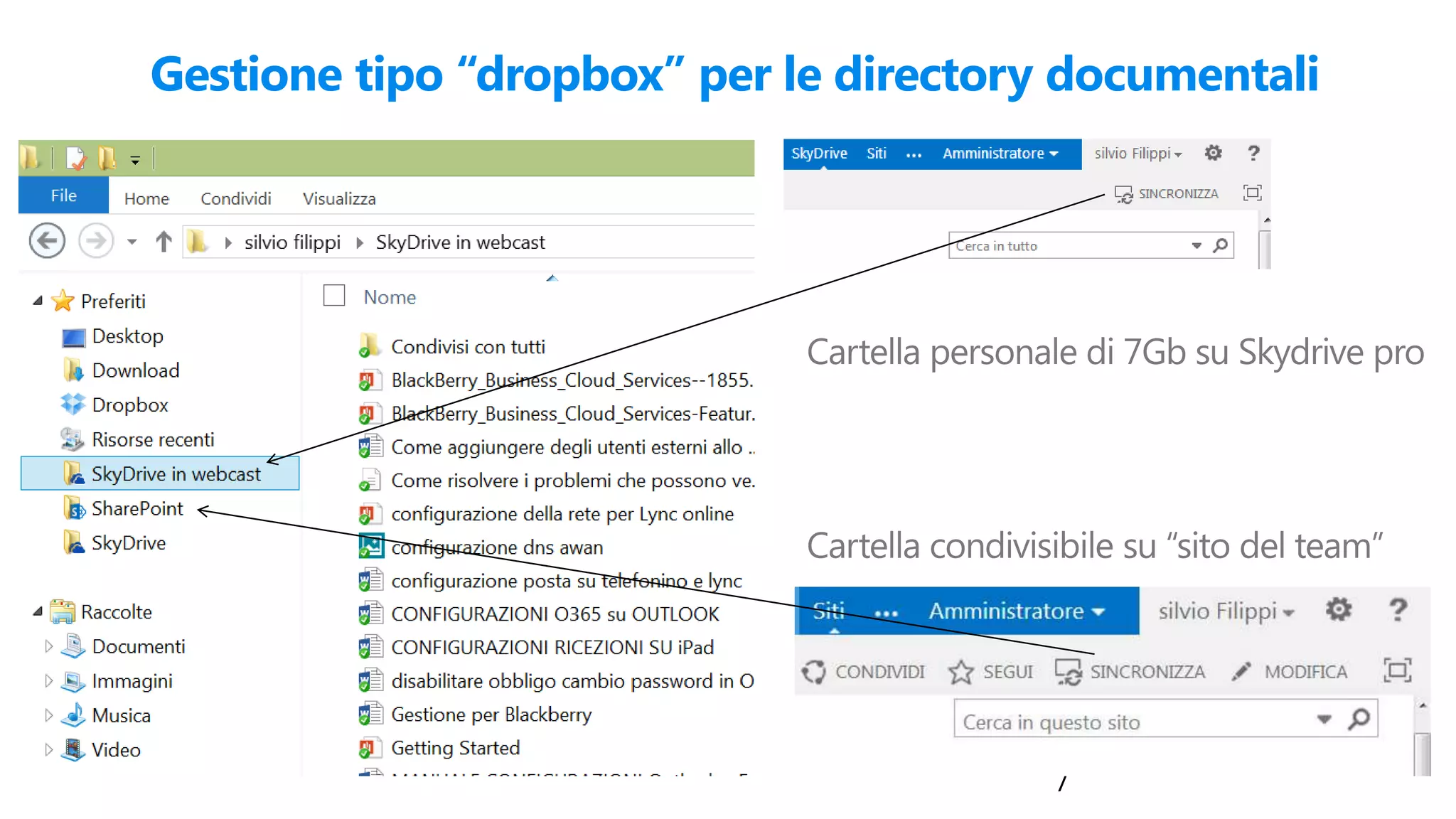Screen dimensions: 1456x819
Task: Click the search magnifier in 'Cerca in tutto'
Action: [1221, 245]
